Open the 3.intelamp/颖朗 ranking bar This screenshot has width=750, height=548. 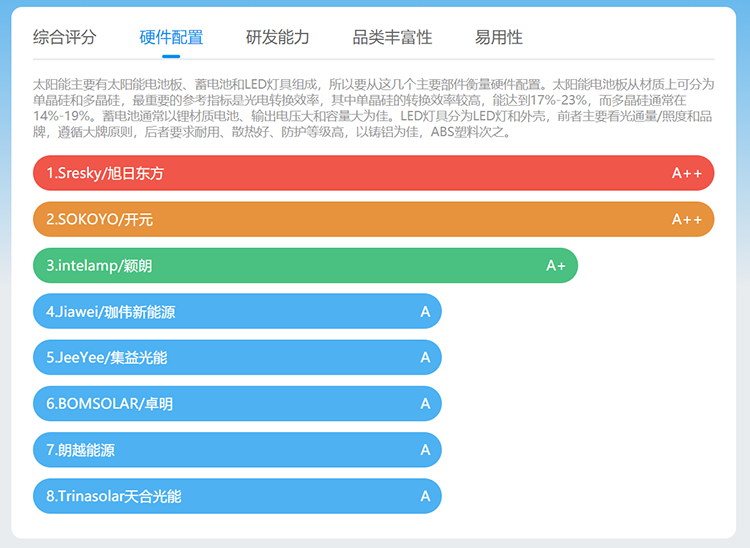(305, 265)
